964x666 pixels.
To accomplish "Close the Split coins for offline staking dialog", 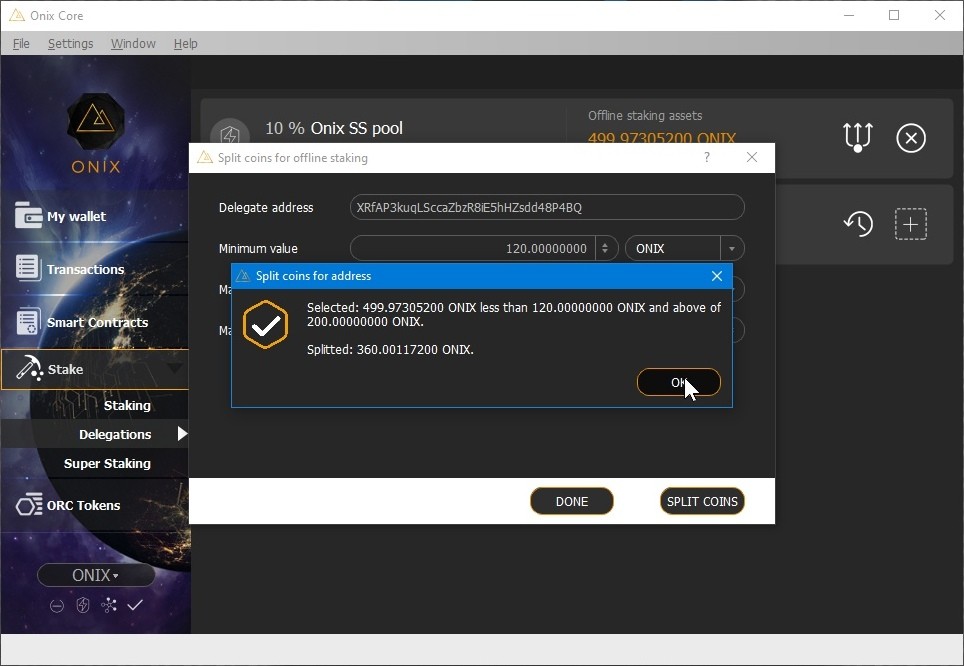I will (x=752, y=157).
